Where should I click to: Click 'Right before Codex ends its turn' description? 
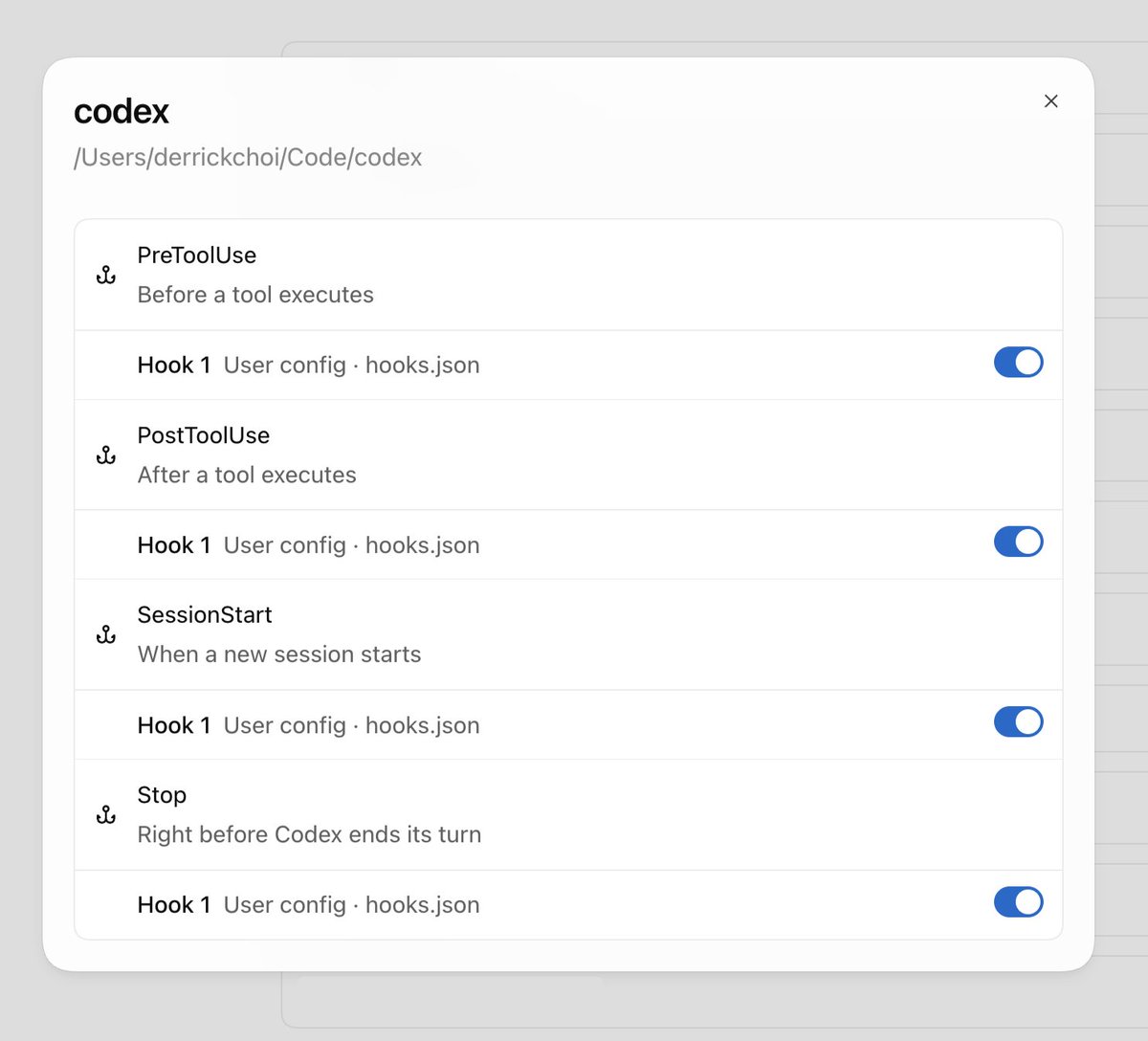pyautogui.click(x=309, y=834)
